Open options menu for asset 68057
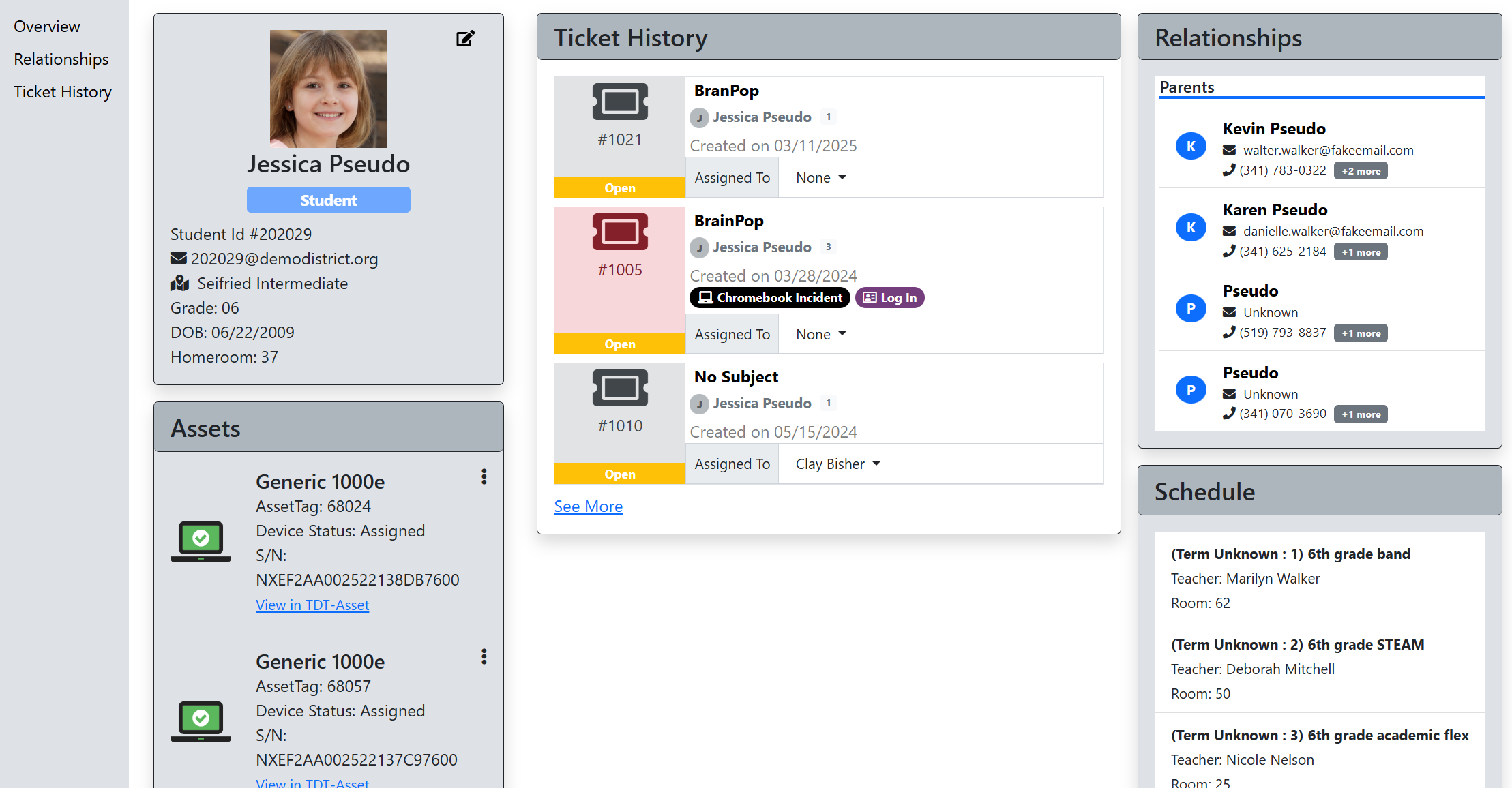The width and height of the screenshot is (1512, 788). pyautogui.click(x=484, y=656)
